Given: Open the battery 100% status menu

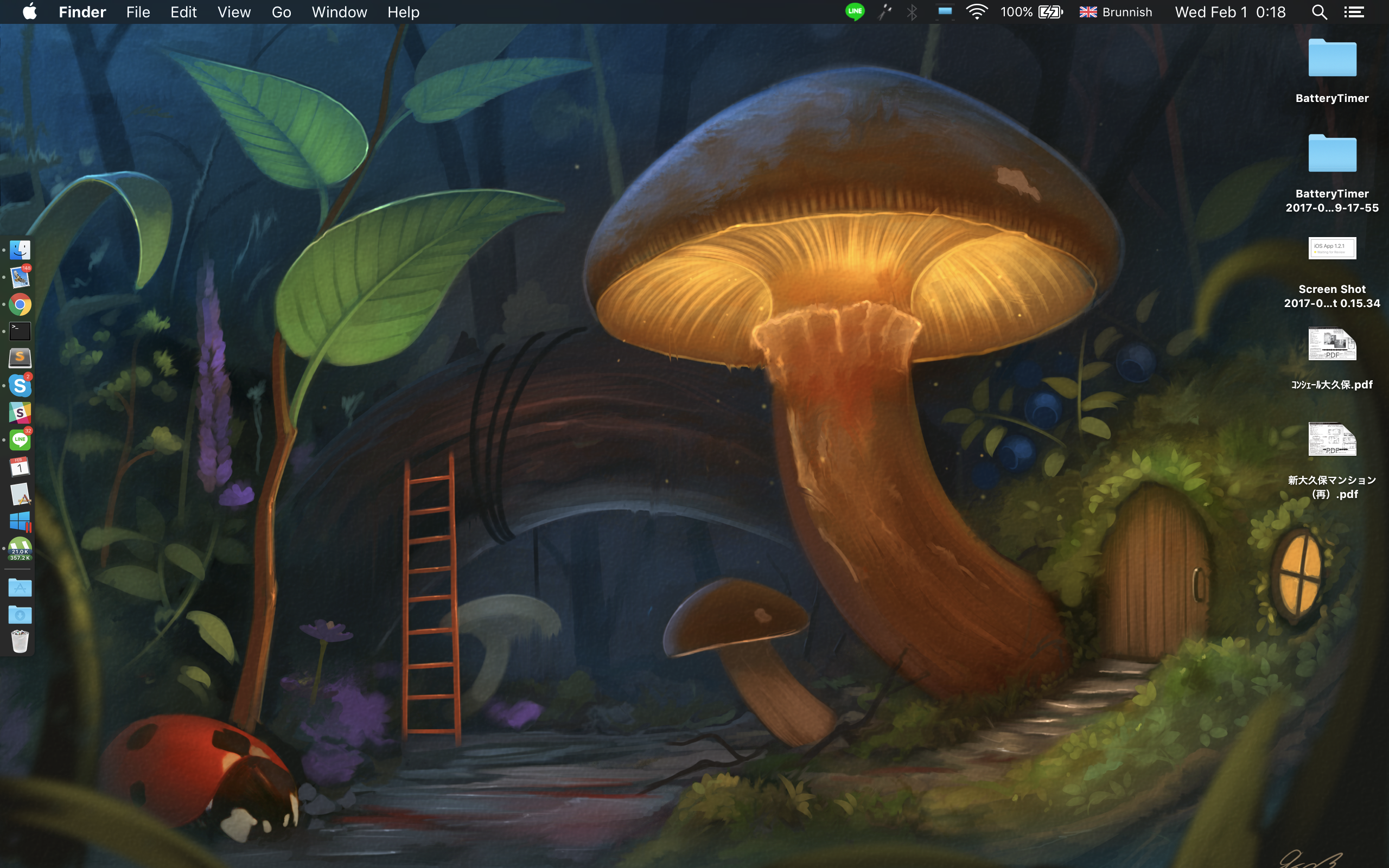Looking at the screenshot, I should (x=1032, y=12).
